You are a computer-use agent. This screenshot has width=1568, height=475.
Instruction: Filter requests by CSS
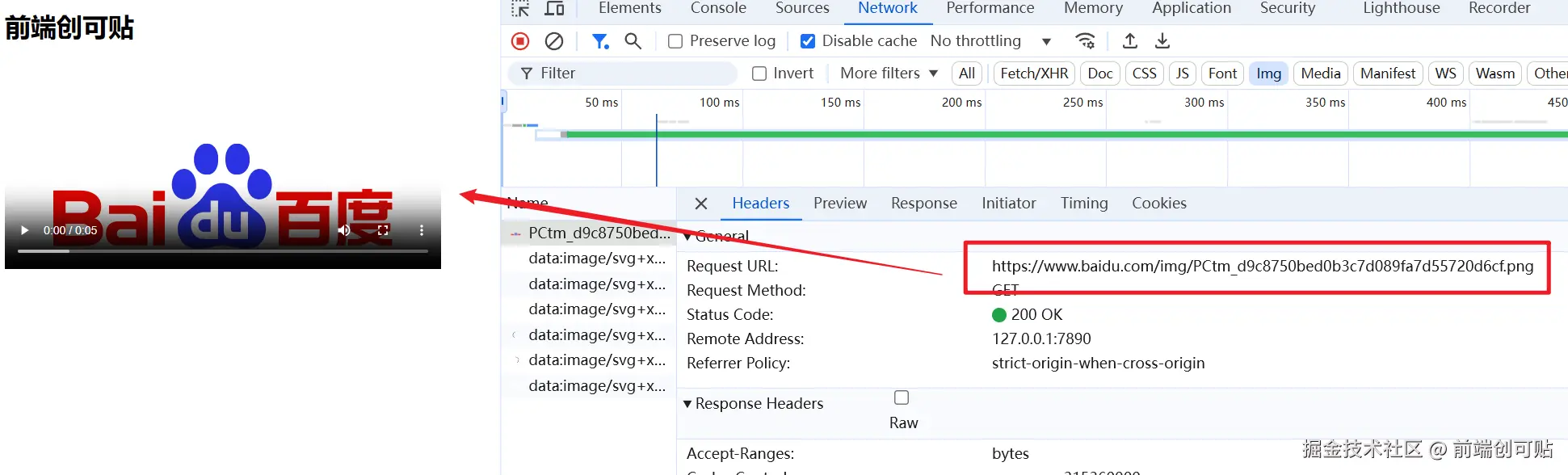(x=1145, y=74)
